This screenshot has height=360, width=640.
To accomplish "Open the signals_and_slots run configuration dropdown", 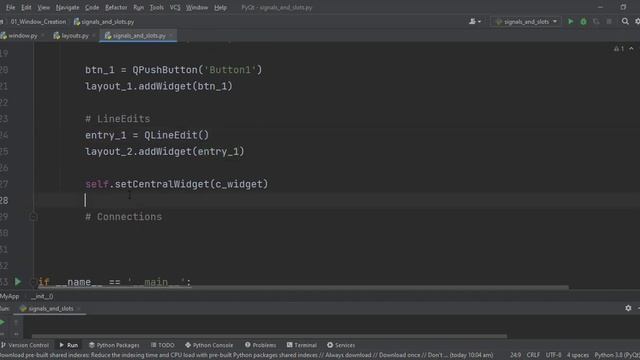I will (x=526, y=22).
